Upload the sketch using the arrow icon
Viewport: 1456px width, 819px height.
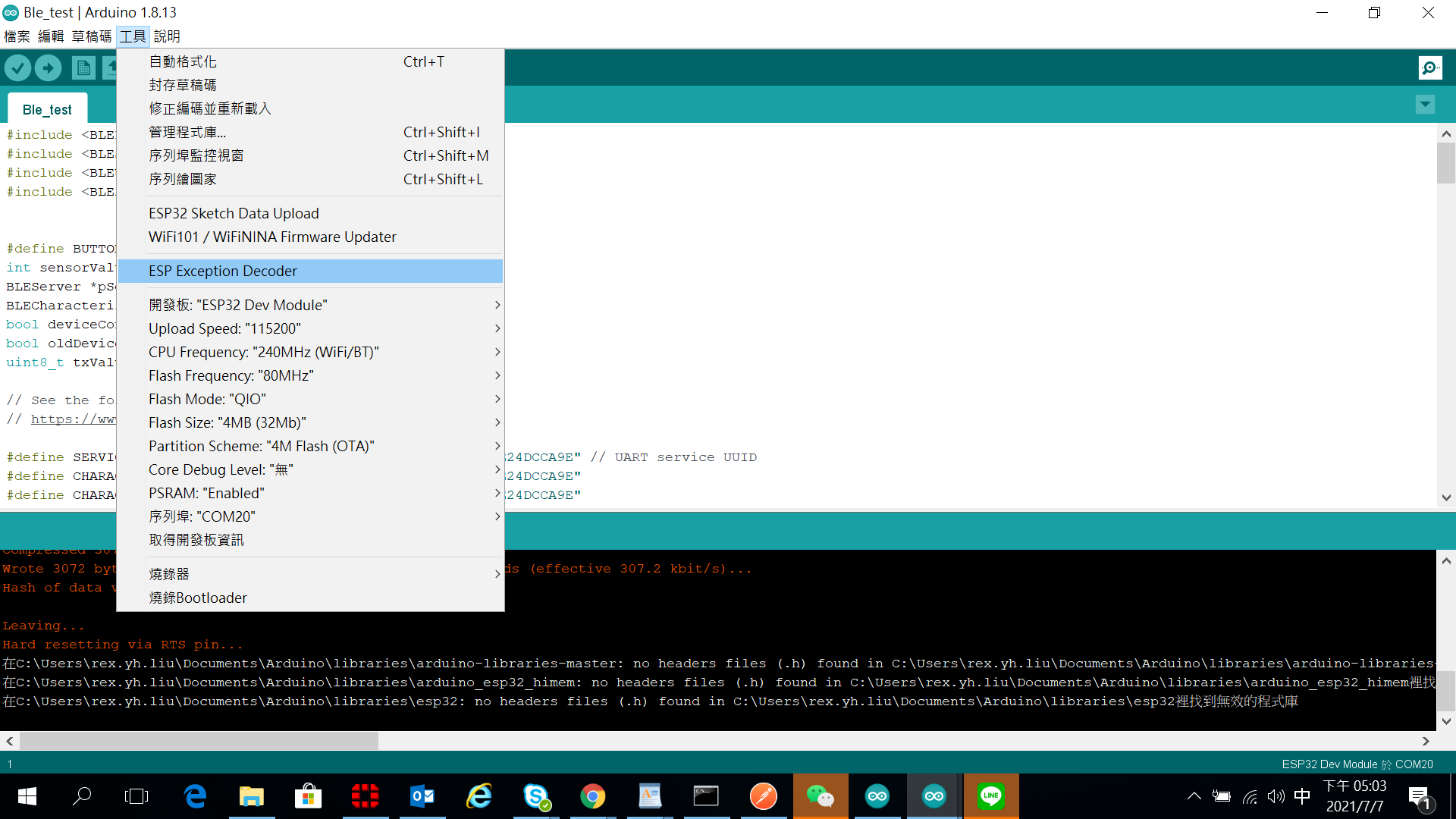[x=47, y=67]
